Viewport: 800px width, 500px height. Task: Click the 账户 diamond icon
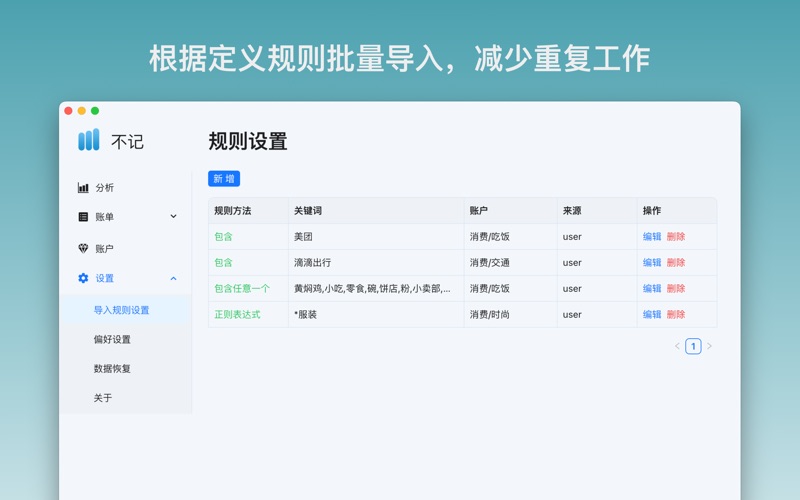[x=83, y=248]
